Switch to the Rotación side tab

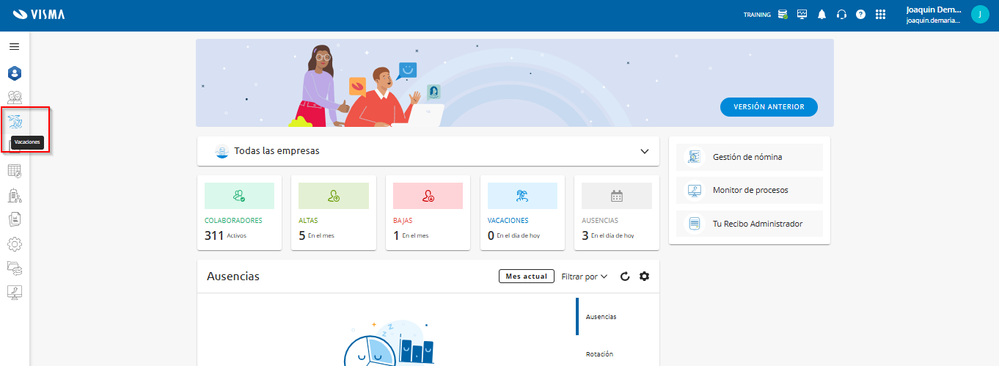click(x=601, y=354)
